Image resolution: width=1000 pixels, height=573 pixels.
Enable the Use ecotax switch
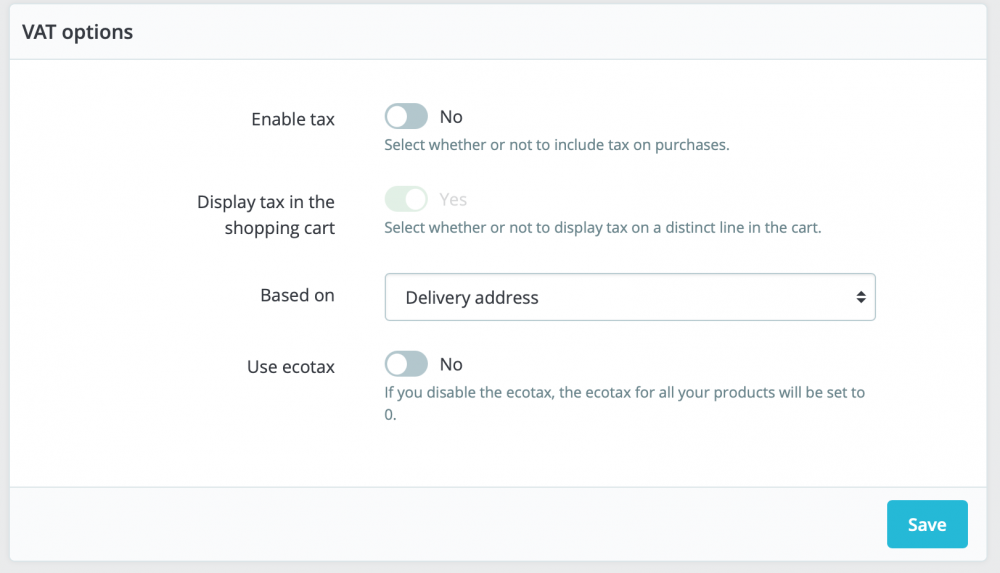coord(406,364)
